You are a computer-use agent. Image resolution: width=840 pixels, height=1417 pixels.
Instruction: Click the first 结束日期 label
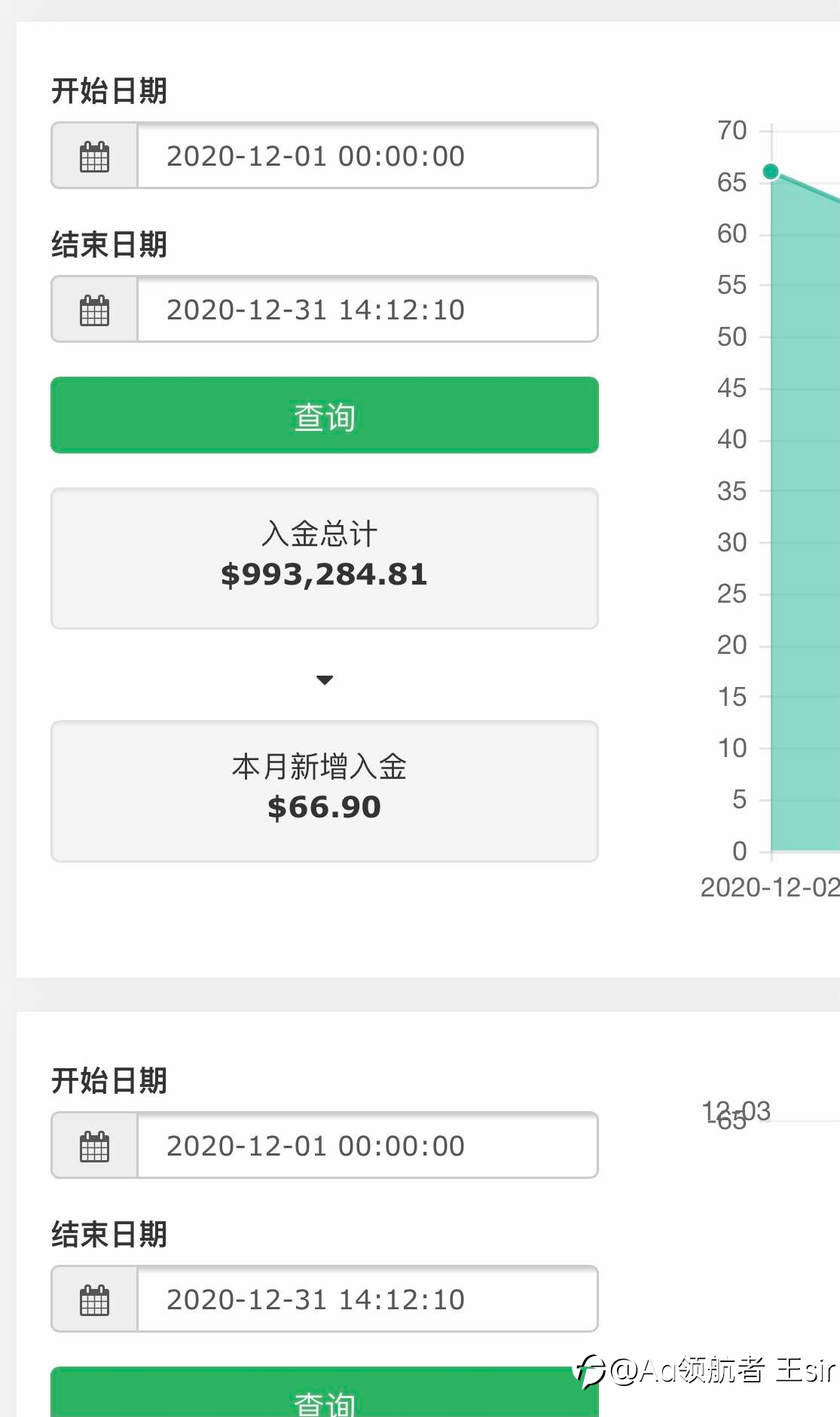tap(109, 245)
